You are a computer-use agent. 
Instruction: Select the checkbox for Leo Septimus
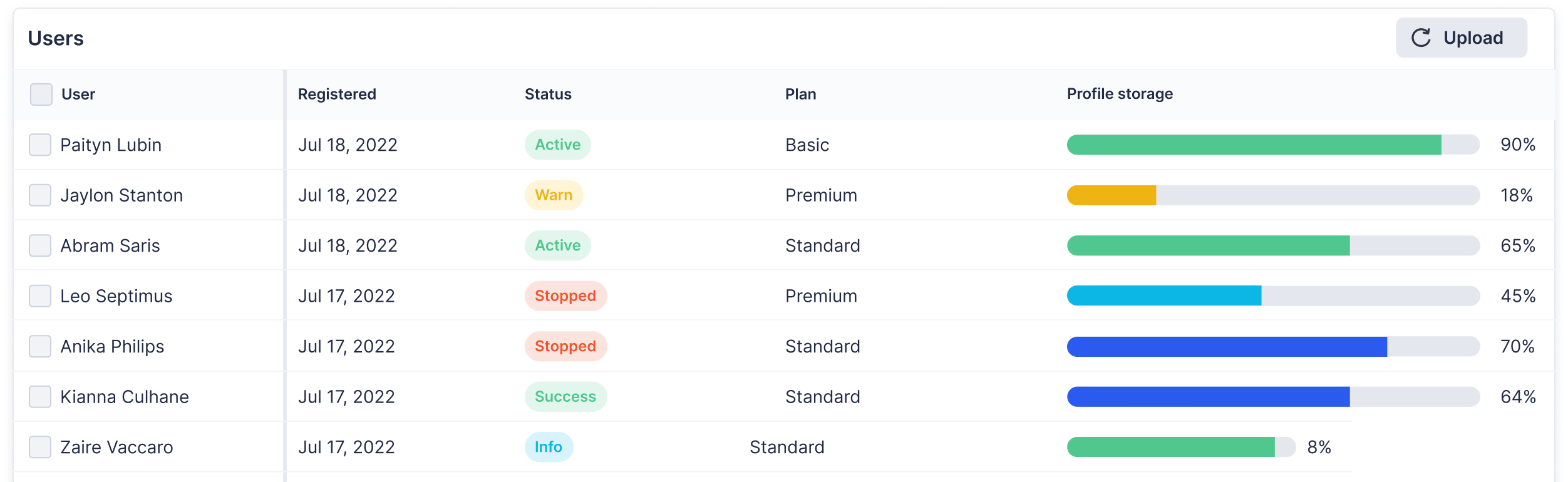(x=40, y=295)
